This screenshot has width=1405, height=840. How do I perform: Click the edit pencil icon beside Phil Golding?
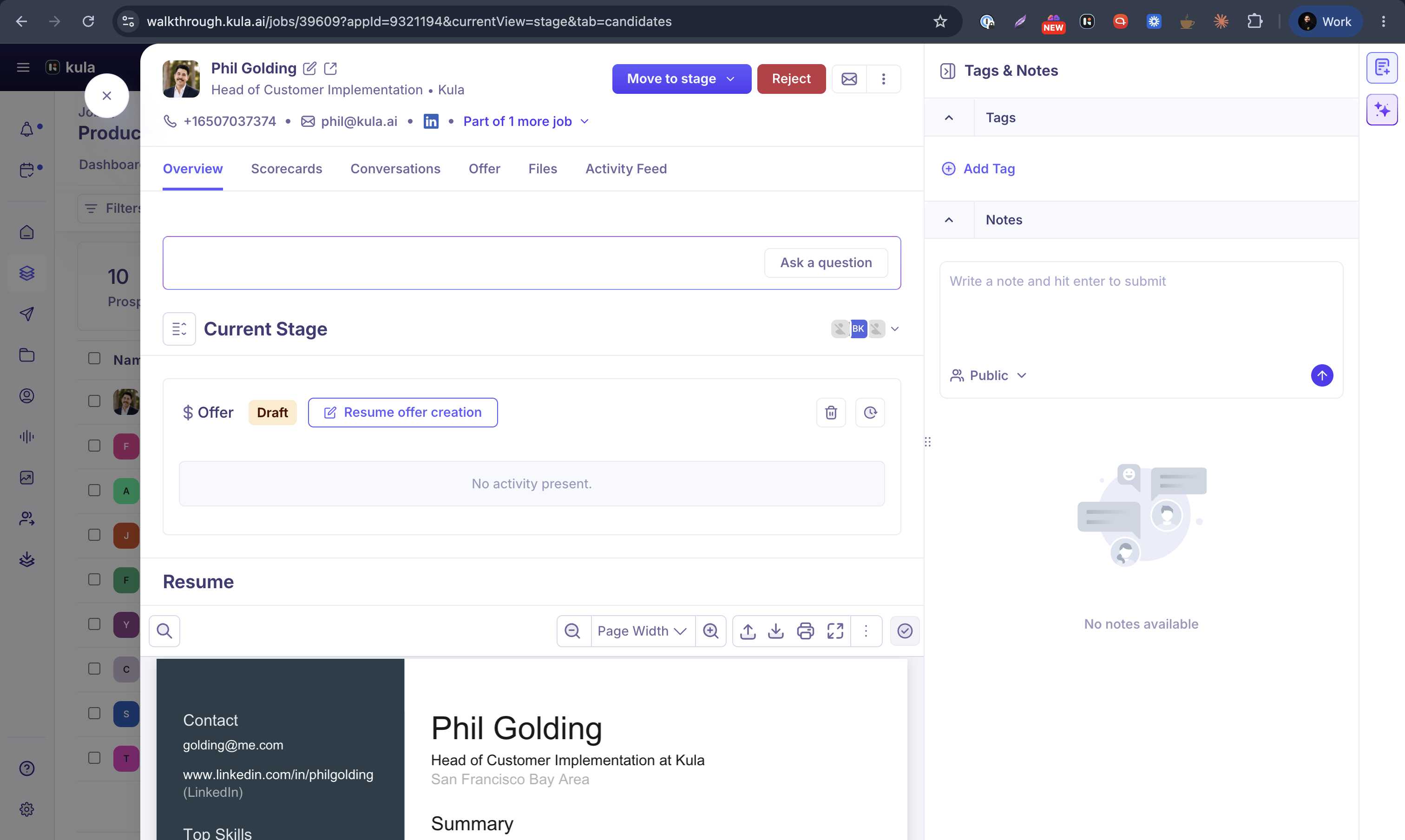[309, 68]
